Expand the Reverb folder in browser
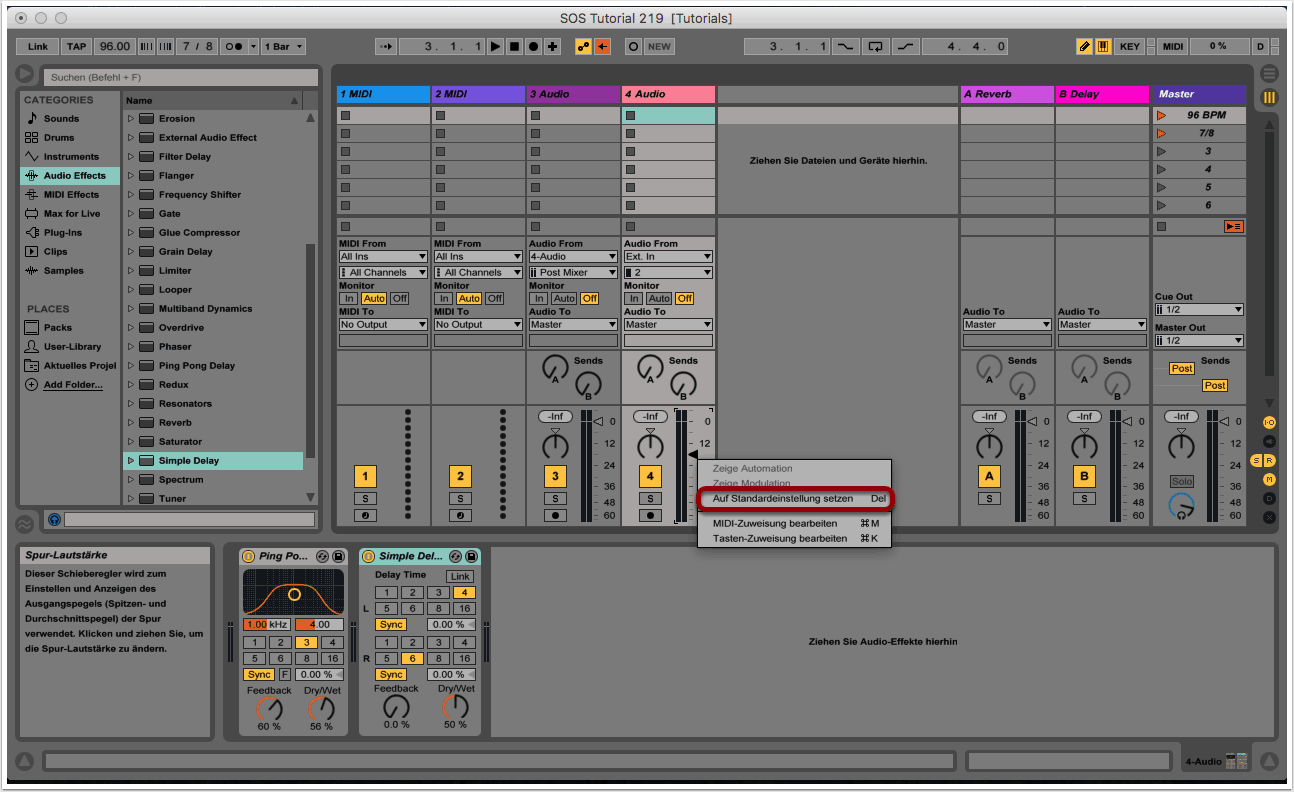Viewport: 1294px width, 792px height. tap(130, 423)
